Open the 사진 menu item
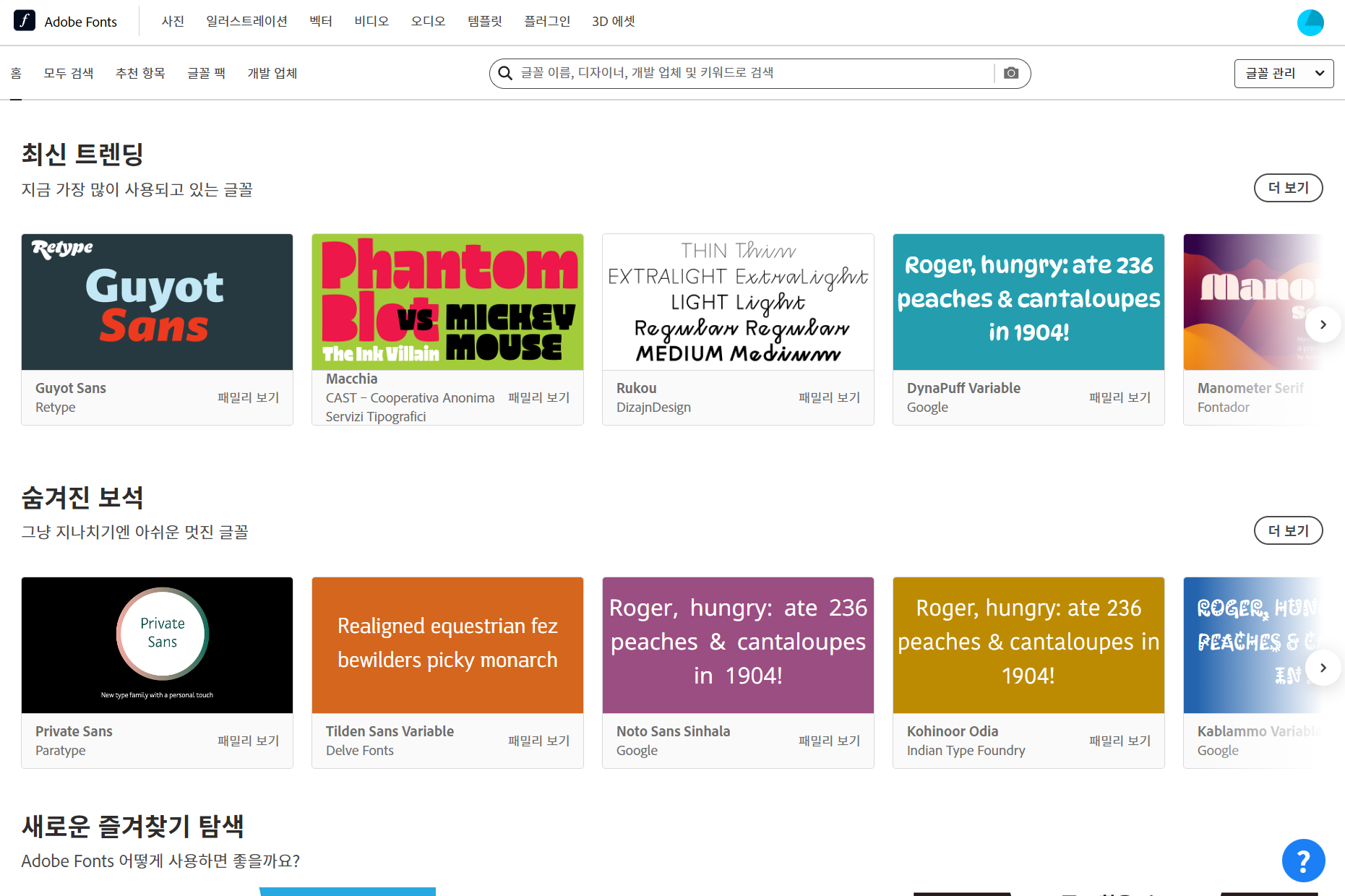Screen dimensions: 1345x896 (173, 22)
